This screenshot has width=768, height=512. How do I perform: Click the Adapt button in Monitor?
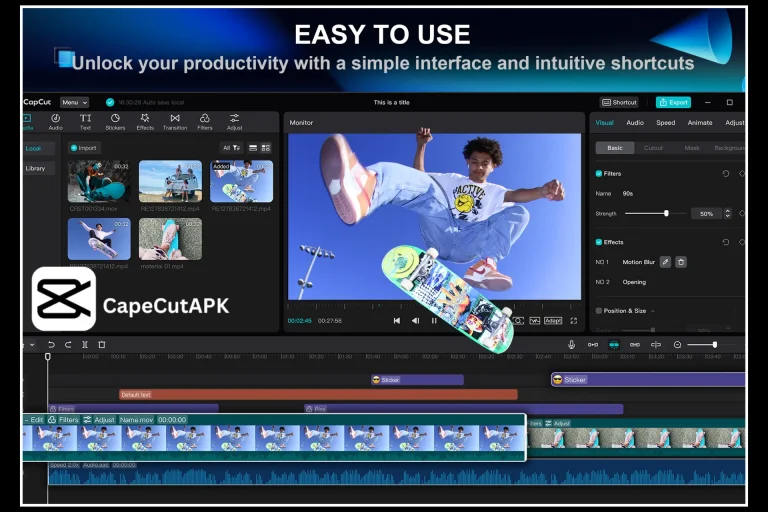553,321
